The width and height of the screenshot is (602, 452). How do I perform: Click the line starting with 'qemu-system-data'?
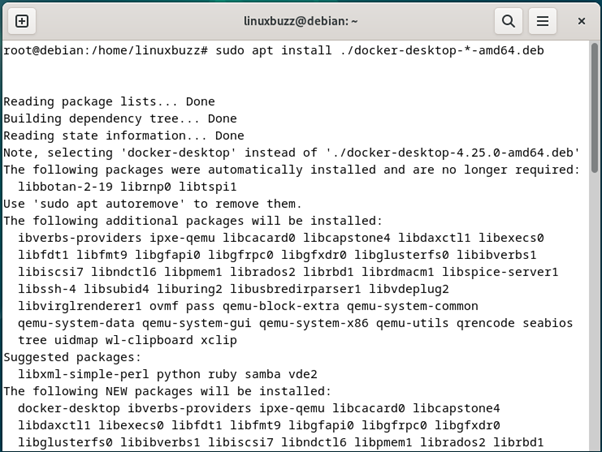295,323
